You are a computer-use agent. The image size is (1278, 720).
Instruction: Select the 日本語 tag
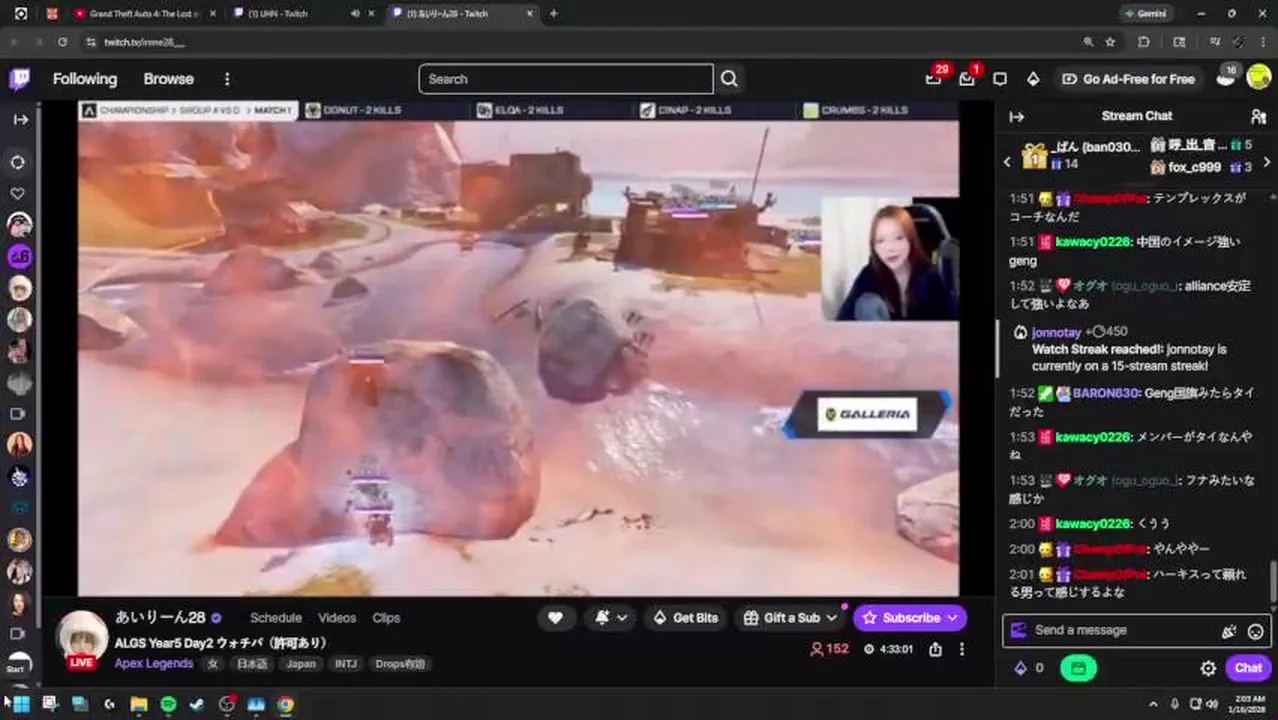pyautogui.click(x=251, y=664)
